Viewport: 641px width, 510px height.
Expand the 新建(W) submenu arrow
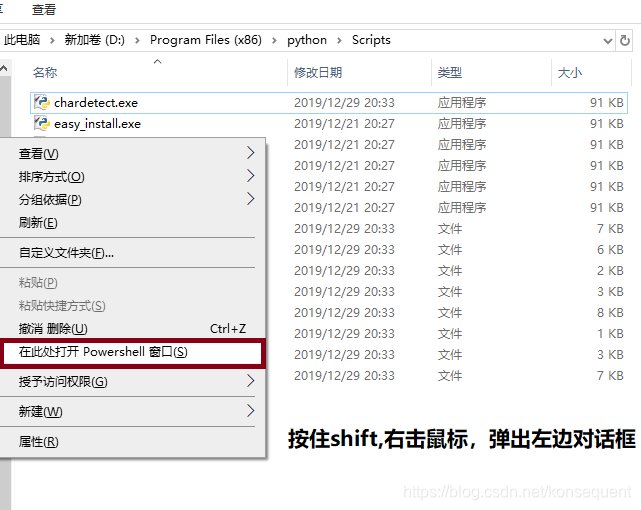click(x=251, y=411)
